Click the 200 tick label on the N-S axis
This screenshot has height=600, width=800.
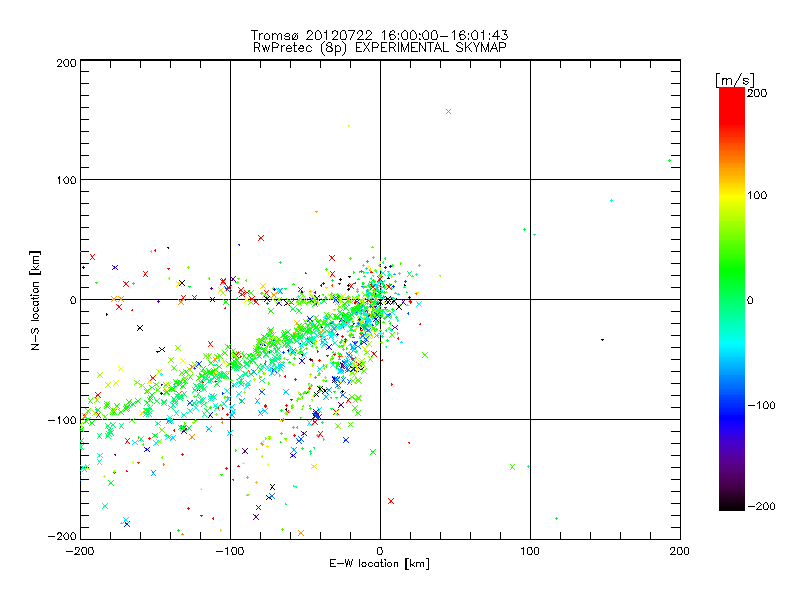pos(66,63)
